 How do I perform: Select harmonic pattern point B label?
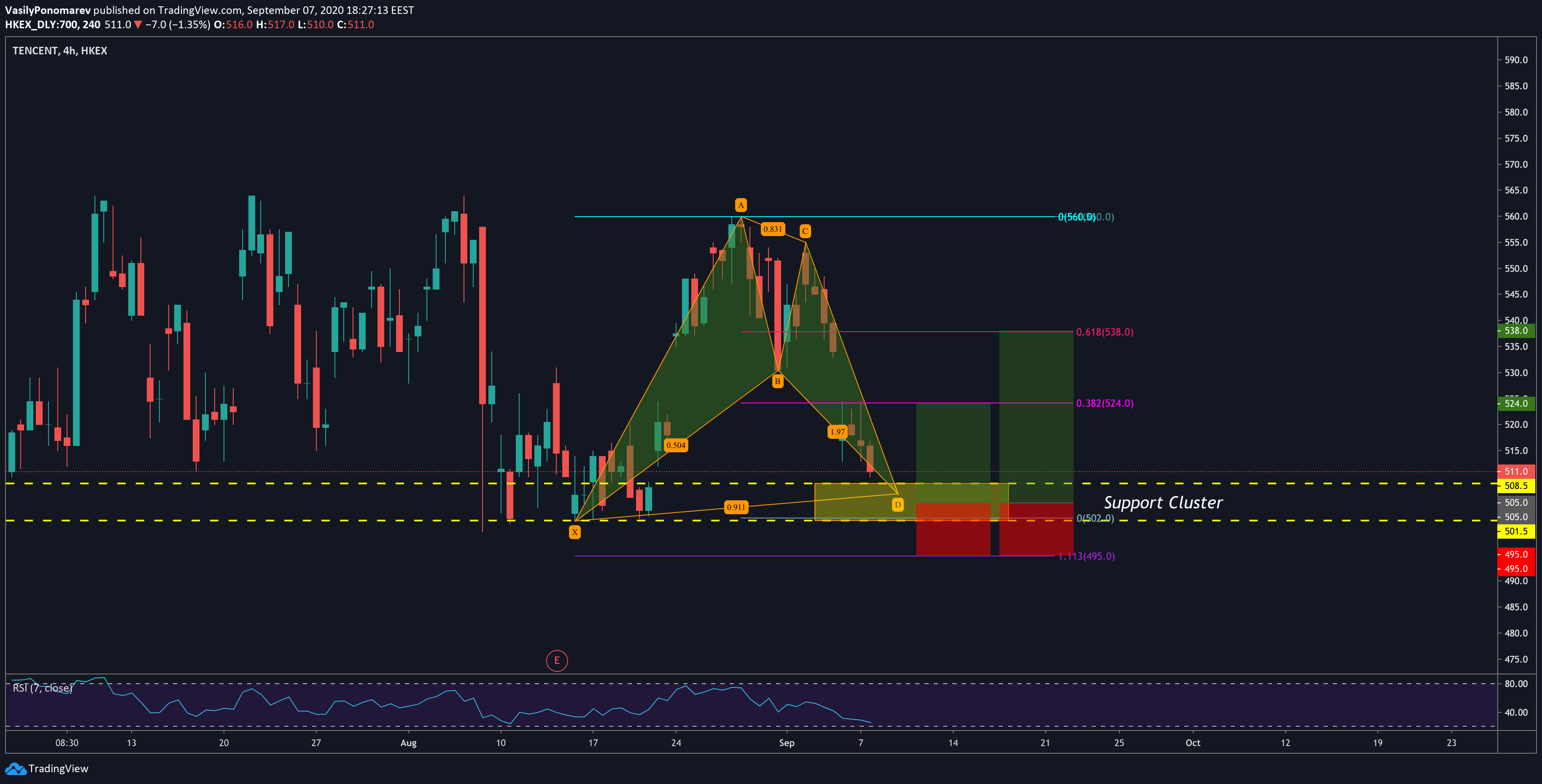click(778, 381)
